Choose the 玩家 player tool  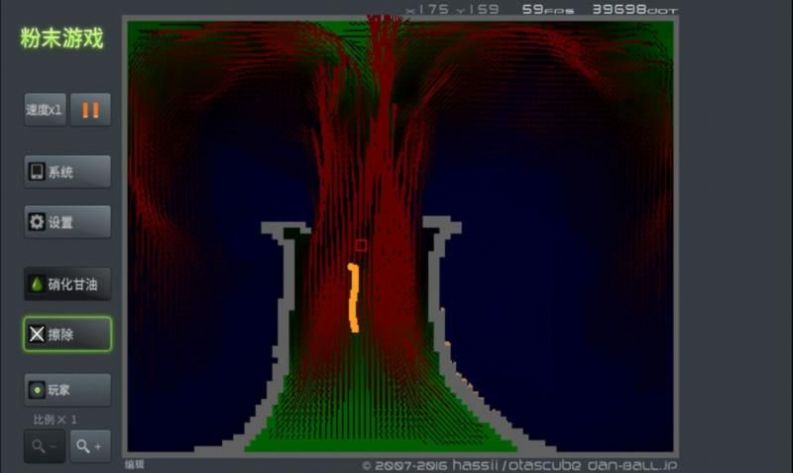[x=67, y=389]
